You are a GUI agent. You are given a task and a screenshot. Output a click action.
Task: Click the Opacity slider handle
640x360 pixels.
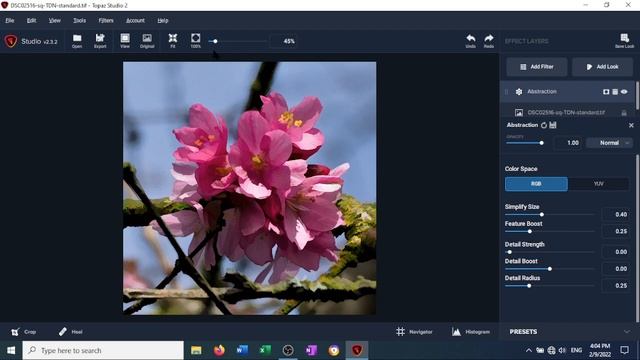tap(542, 143)
